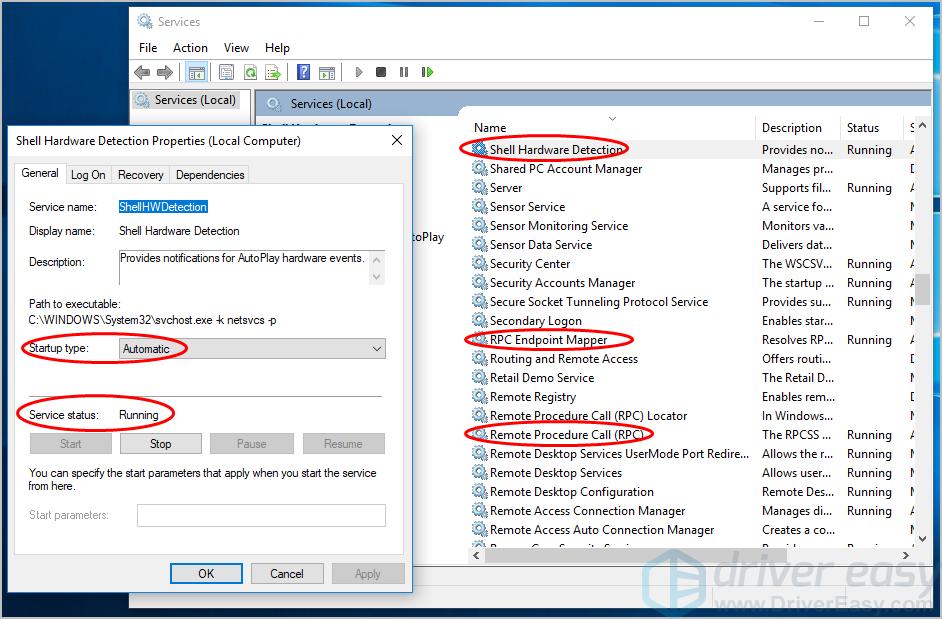Screen dimensions: 942x619
Task: Toggle the Show/Hide Action Pane toolbar icon
Action: 327,73
